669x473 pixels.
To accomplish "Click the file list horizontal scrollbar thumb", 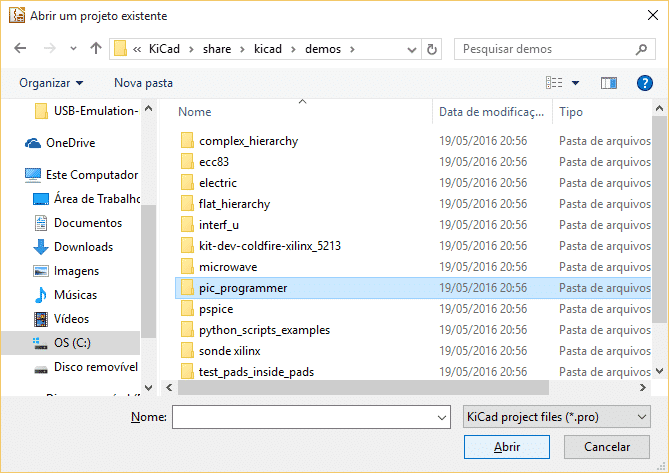I will coord(363,387).
